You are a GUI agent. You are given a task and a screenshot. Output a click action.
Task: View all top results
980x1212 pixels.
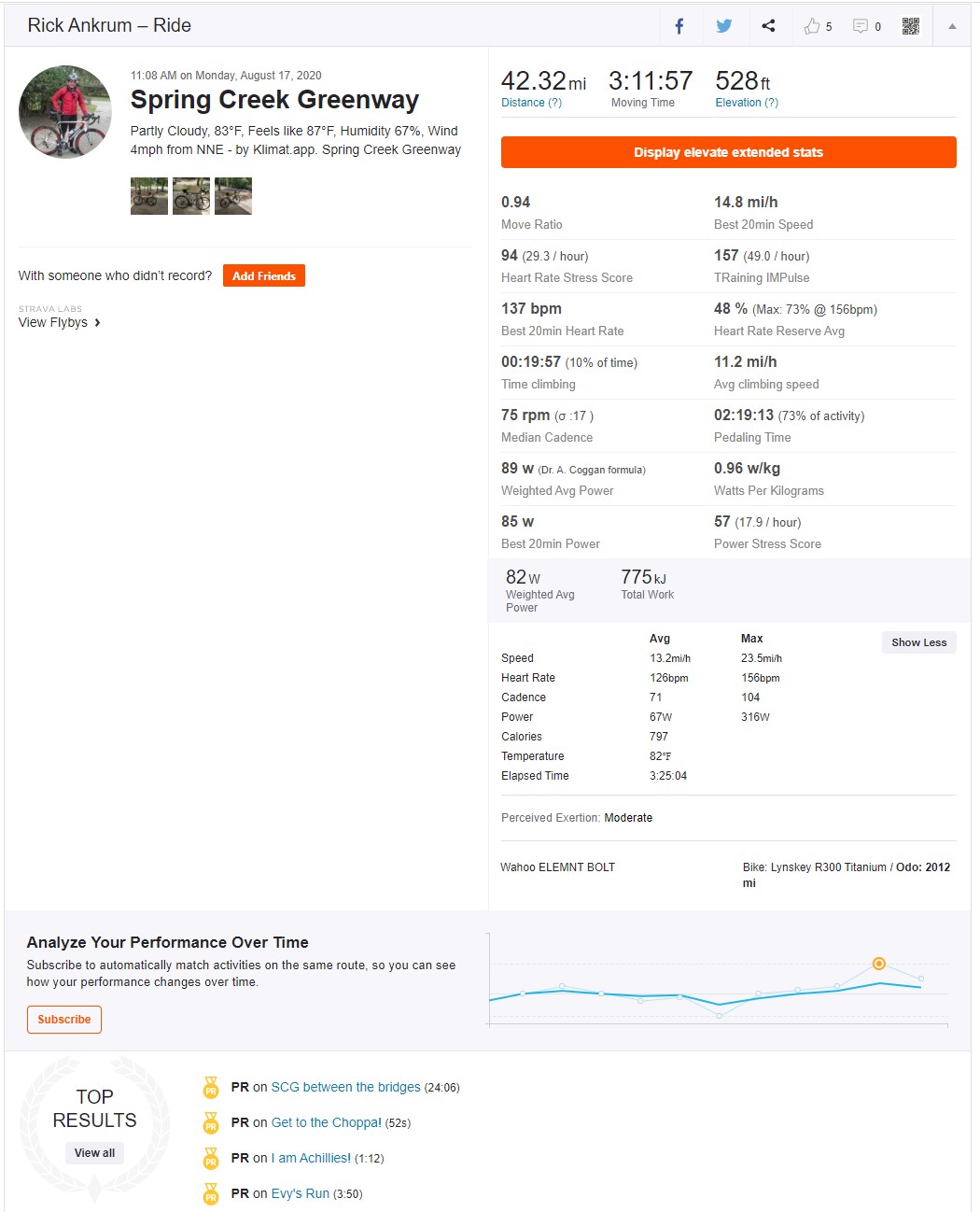tap(95, 1153)
